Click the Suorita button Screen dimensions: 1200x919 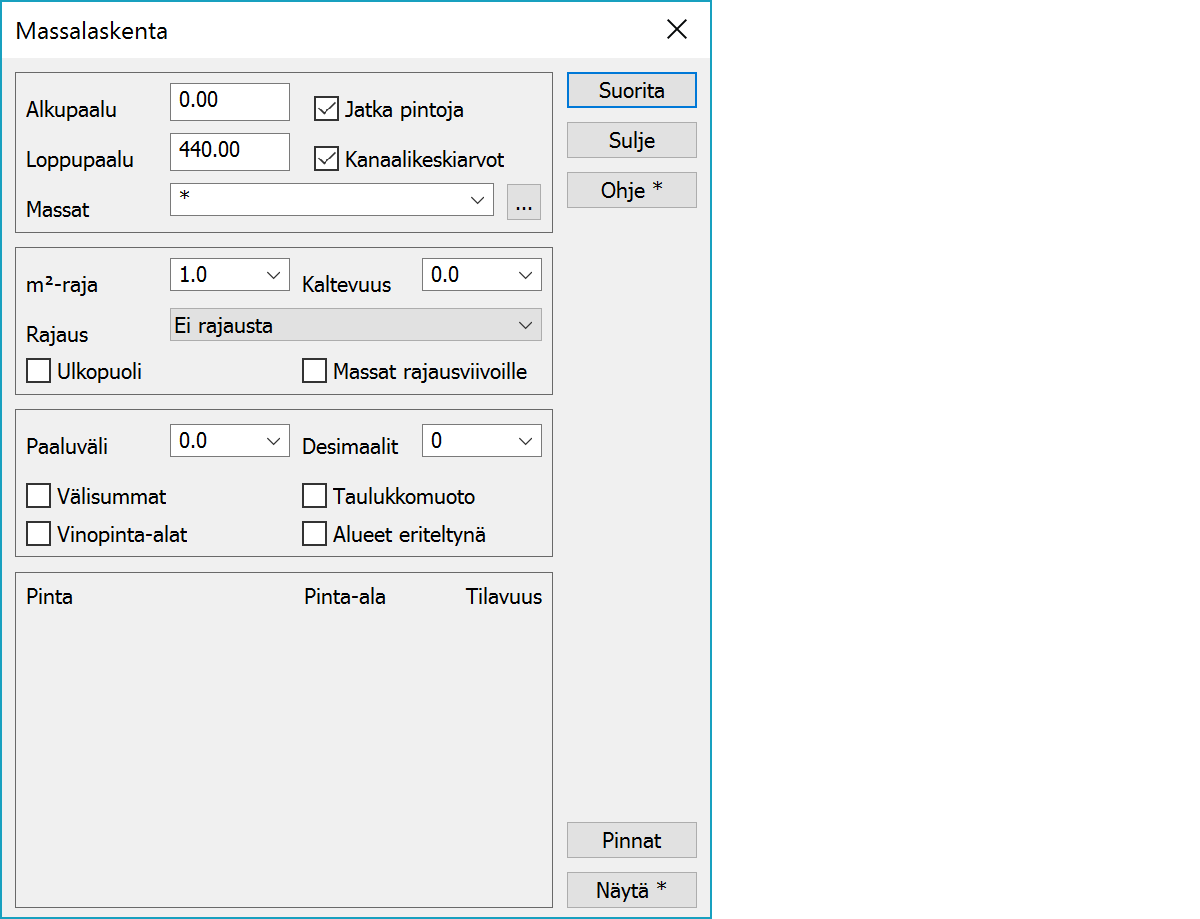click(631, 90)
